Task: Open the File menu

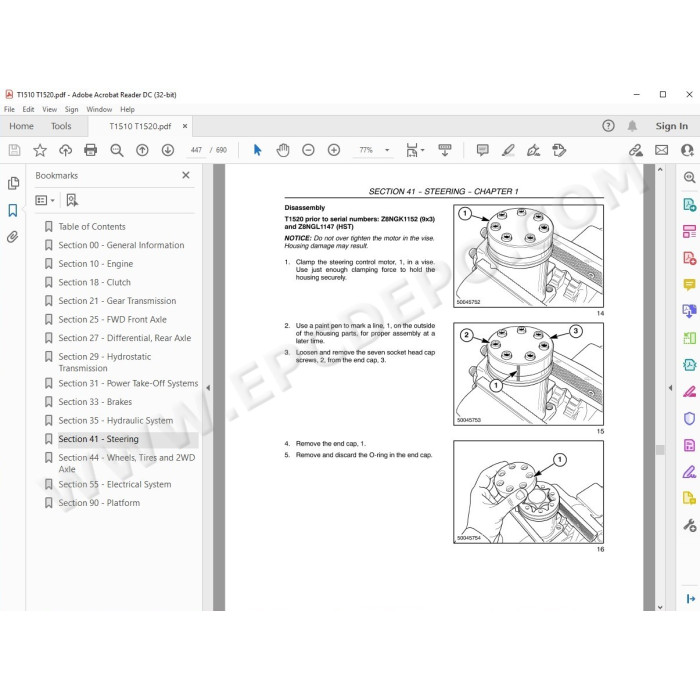Action: coord(9,109)
